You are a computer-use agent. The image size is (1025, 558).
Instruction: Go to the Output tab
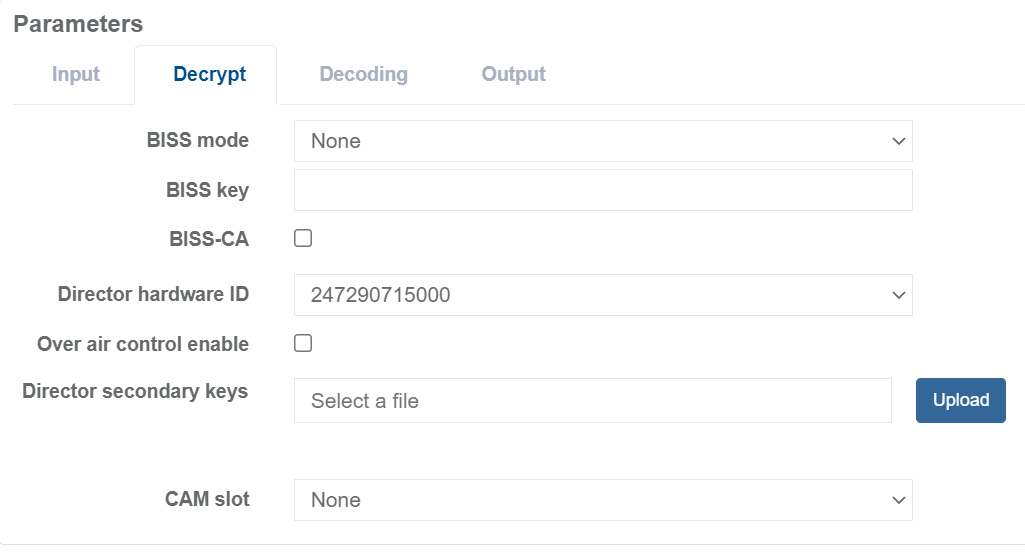(513, 75)
